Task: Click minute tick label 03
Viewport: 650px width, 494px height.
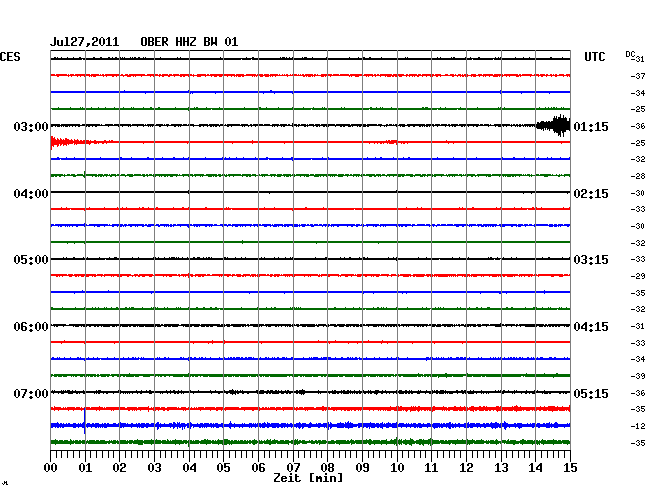Action: coord(154,467)
